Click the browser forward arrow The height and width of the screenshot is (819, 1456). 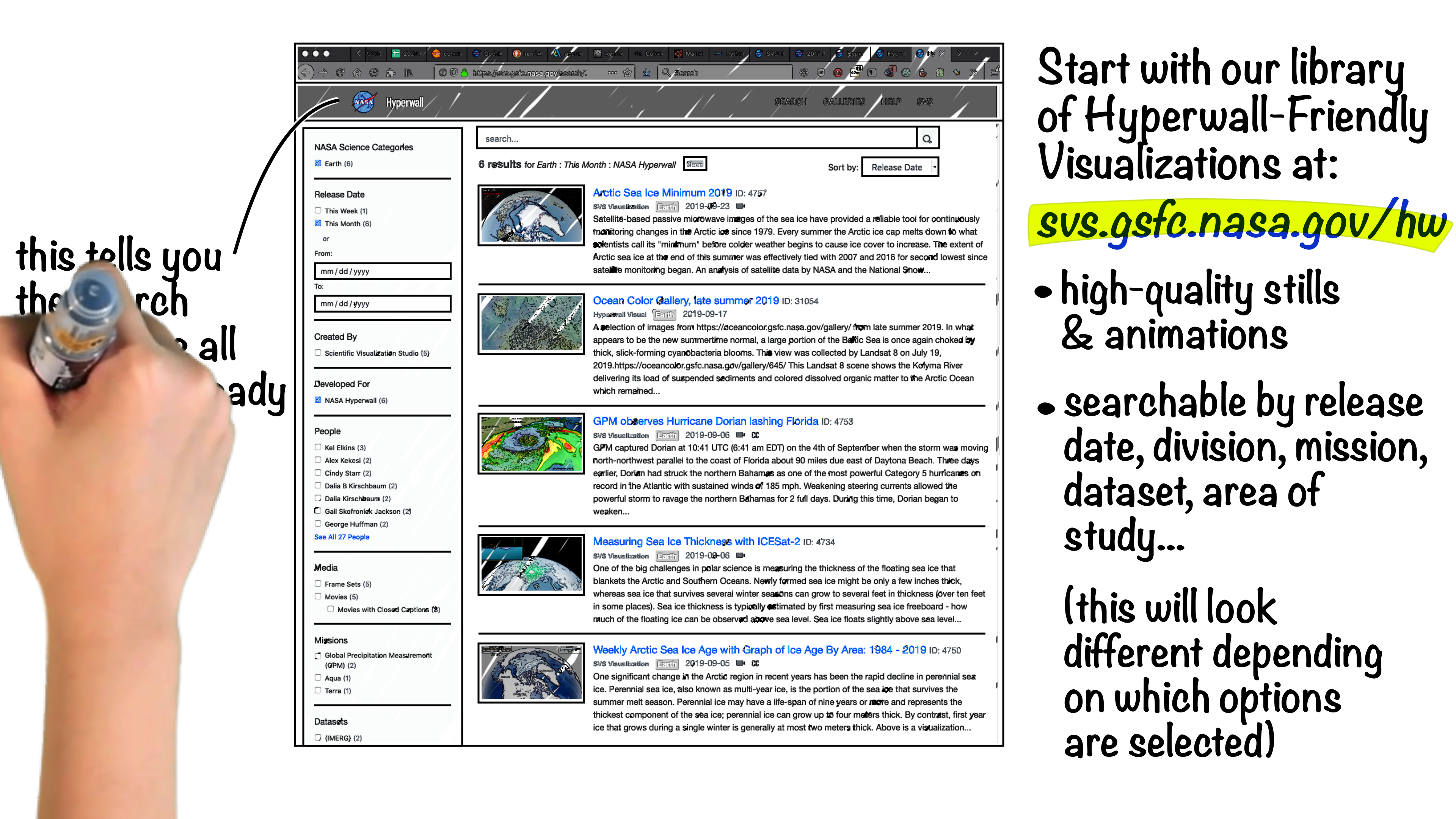pyautogui.click(x=323, y=72)
